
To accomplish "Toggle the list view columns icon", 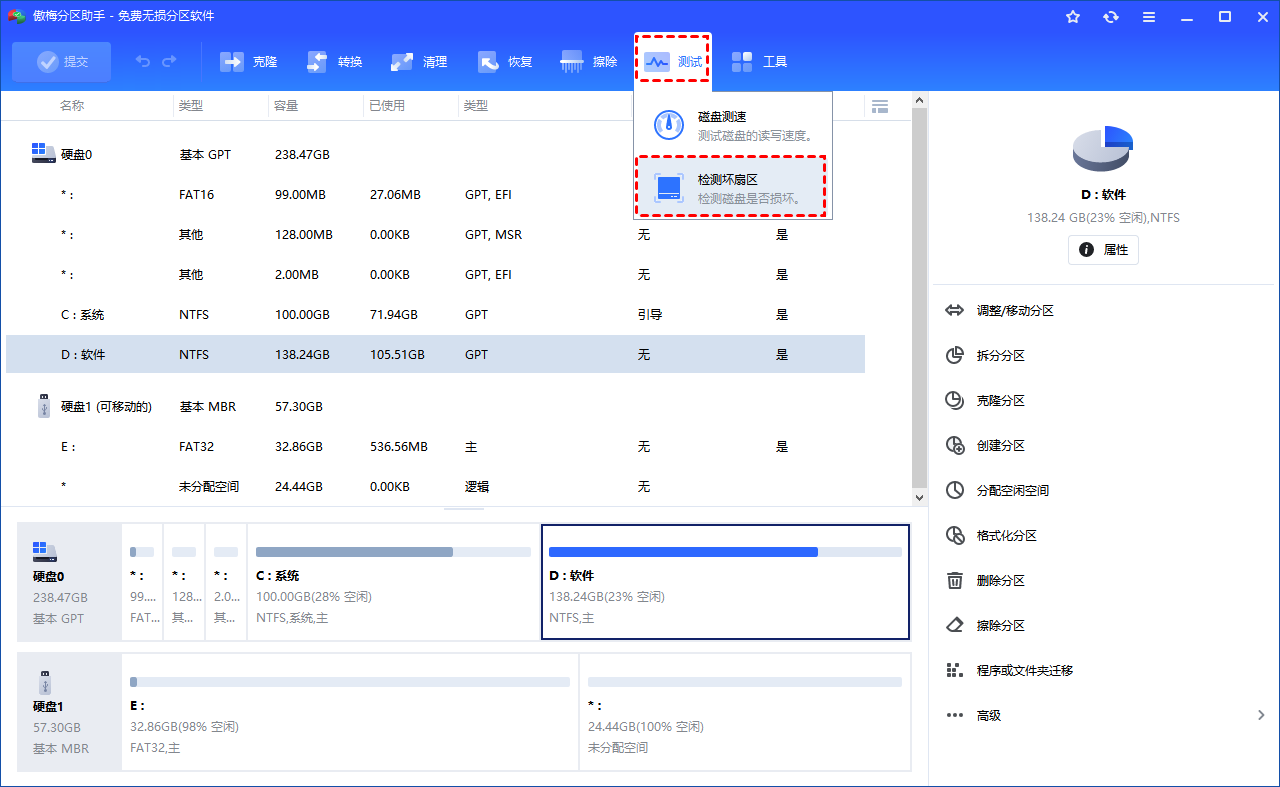I will click(x=880, y=106).
